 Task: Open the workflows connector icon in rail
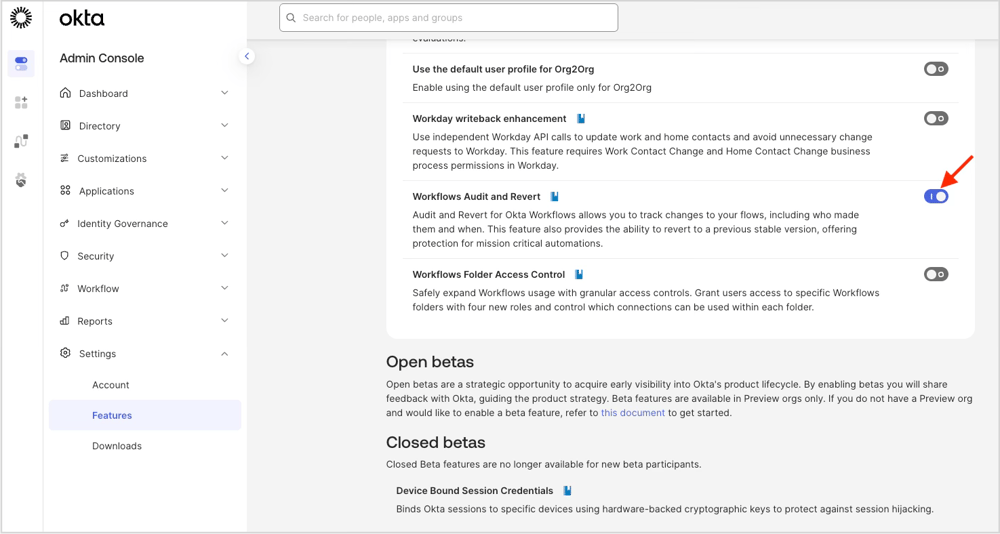point(21,141)
